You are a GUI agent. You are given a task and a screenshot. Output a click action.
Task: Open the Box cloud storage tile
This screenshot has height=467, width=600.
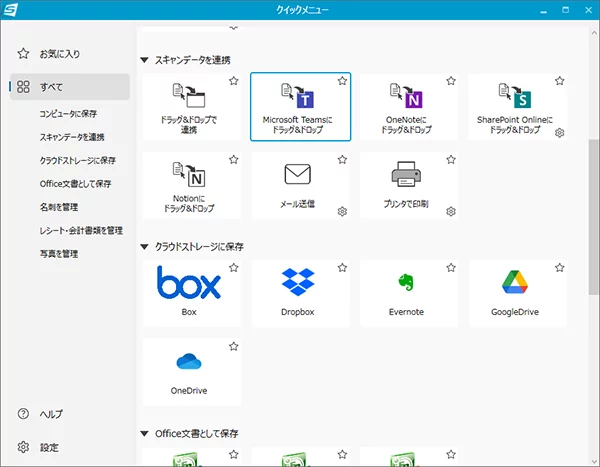coord(191,294)
